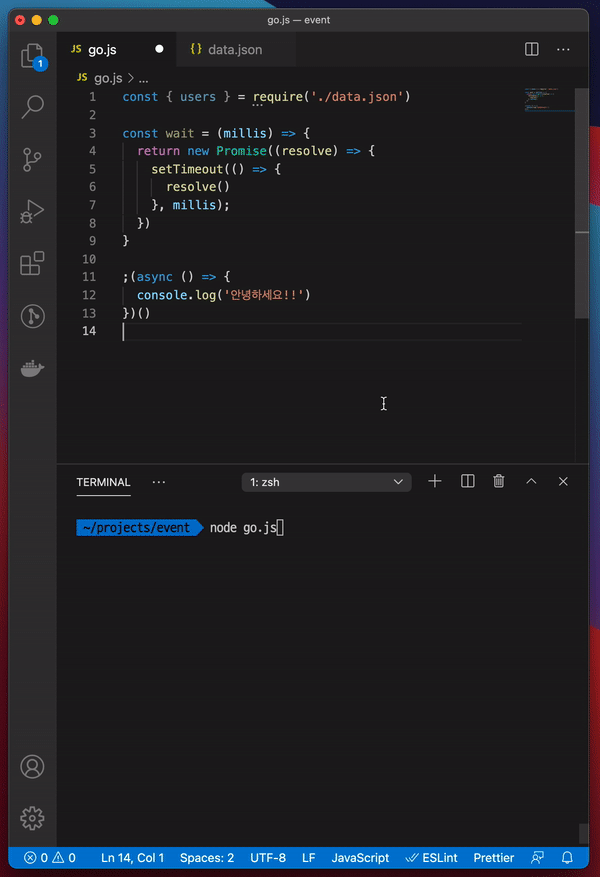Open the Source Control view
Viewport: 600px width, 877px height.
pyautogui.click(x=32, y=158)
